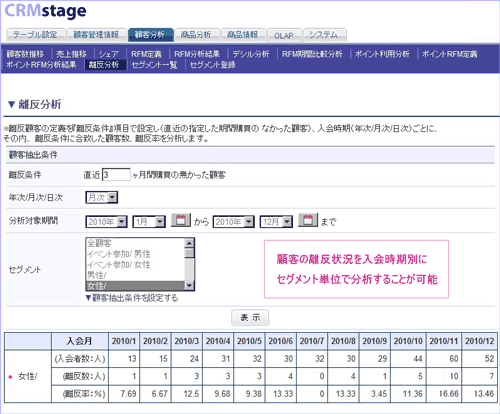Open the シェア submenu item
Screen dimensions: 500x414
click(x=108, y=54)
